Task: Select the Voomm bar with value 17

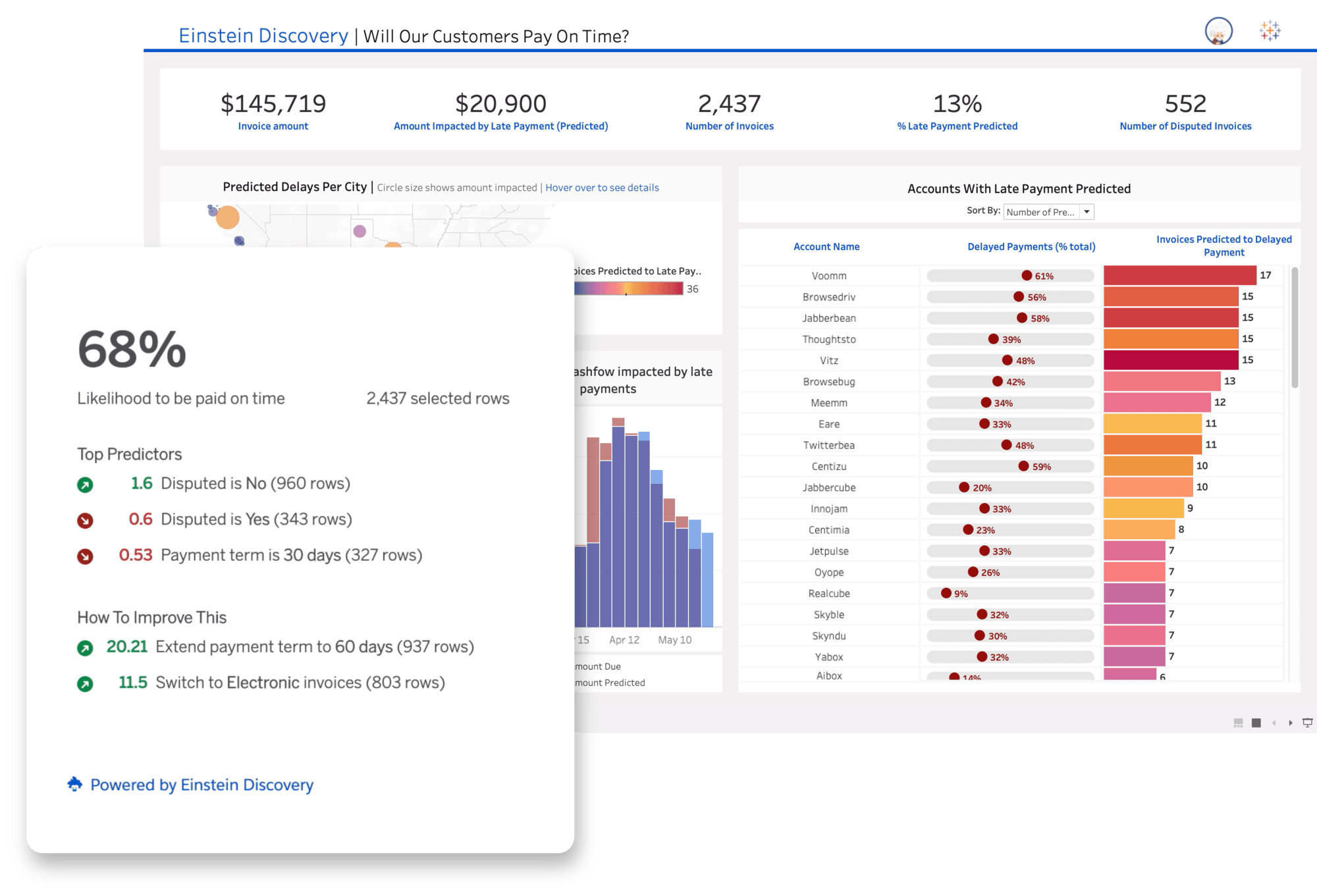Action: click(1179, 275)
